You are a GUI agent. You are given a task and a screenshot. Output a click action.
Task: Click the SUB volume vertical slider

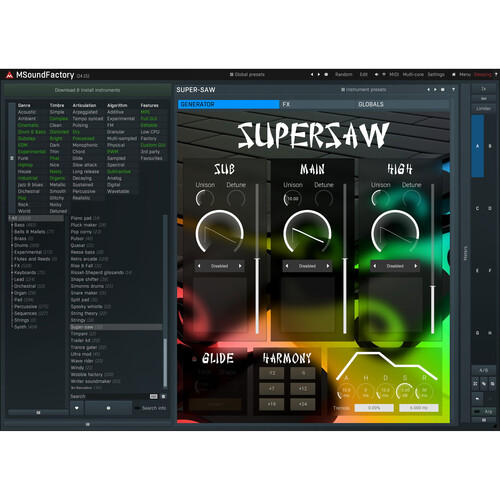257,258
